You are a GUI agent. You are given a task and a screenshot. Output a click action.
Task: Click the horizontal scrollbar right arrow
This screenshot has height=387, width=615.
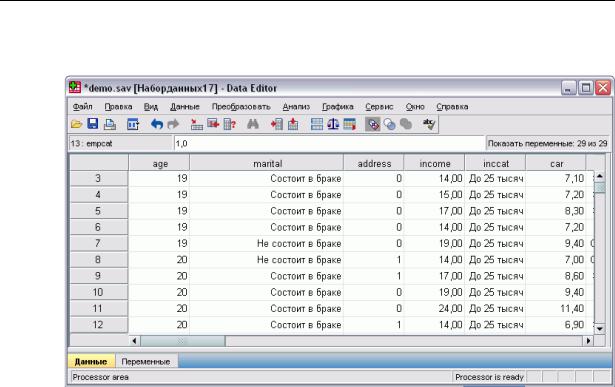click(x=588, y=341)
